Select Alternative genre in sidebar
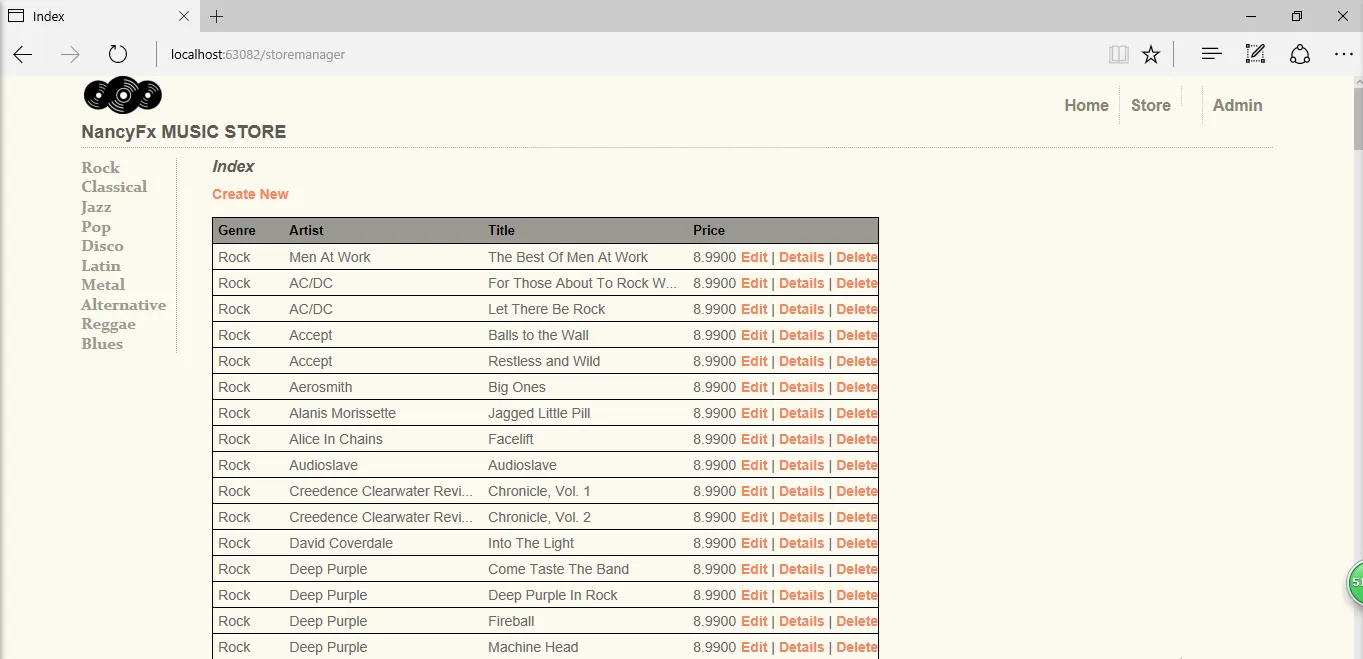This screenshot has height=659, width=1363. 123,305
